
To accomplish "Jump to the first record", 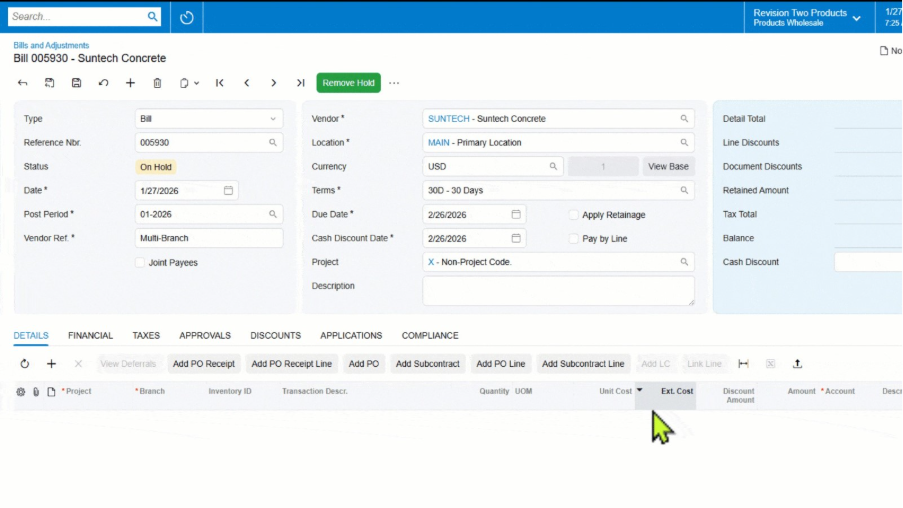I will pos(219,83).
